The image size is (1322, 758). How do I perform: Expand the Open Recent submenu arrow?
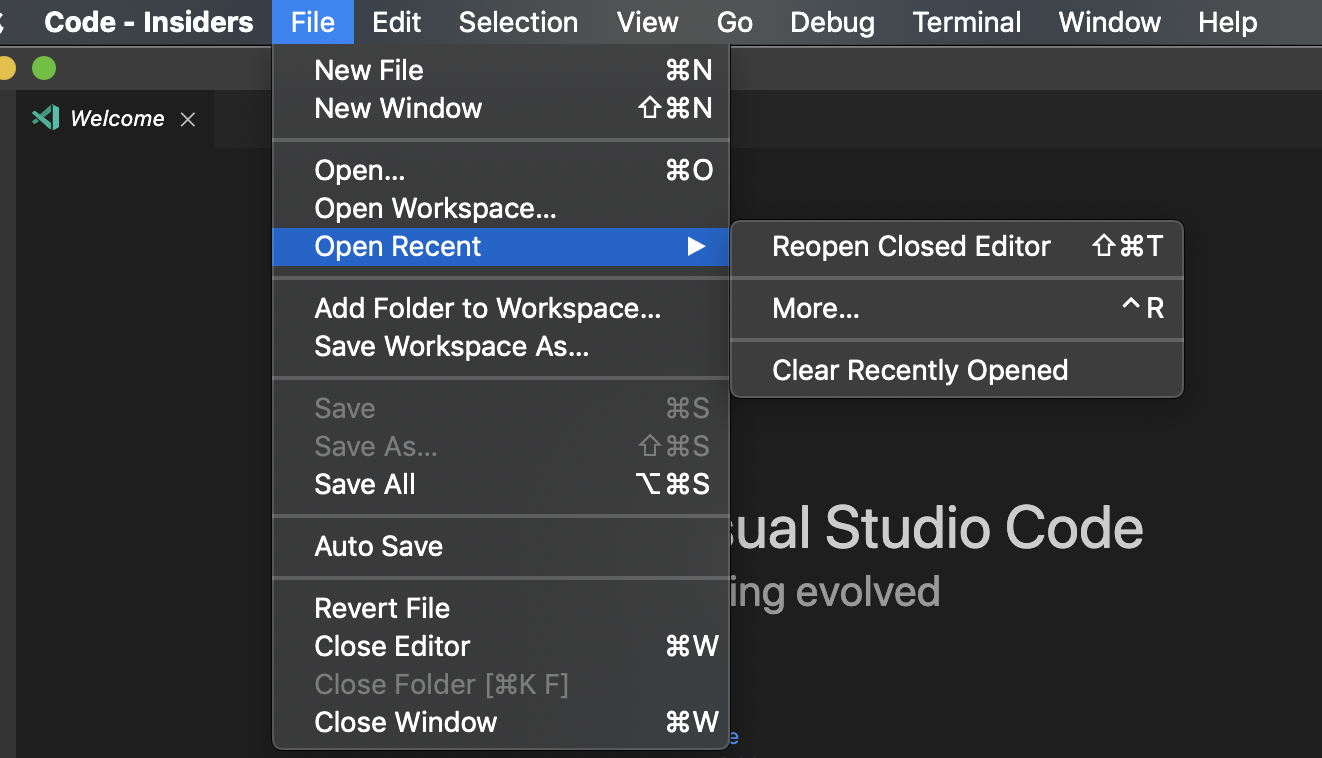coord(697,246)
